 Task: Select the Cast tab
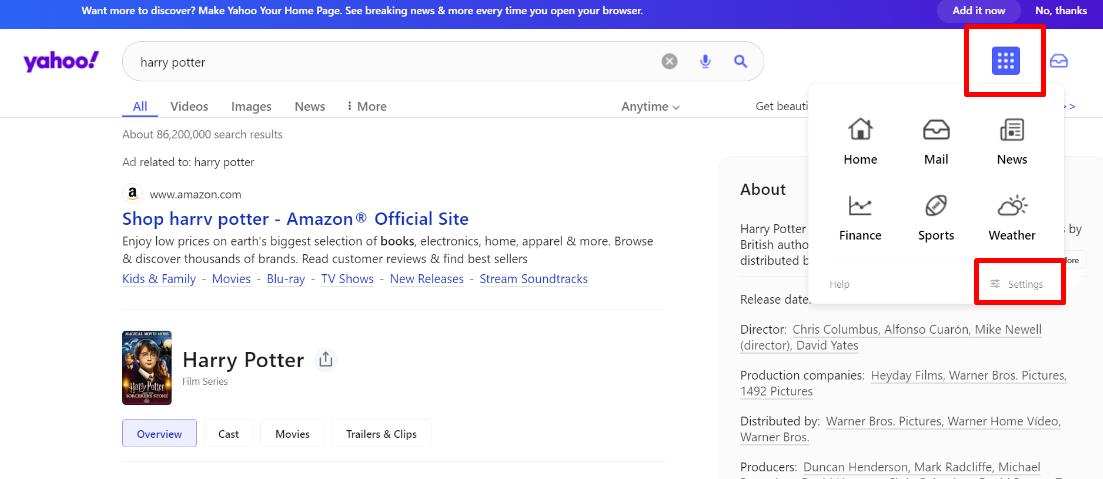[229, 434]
